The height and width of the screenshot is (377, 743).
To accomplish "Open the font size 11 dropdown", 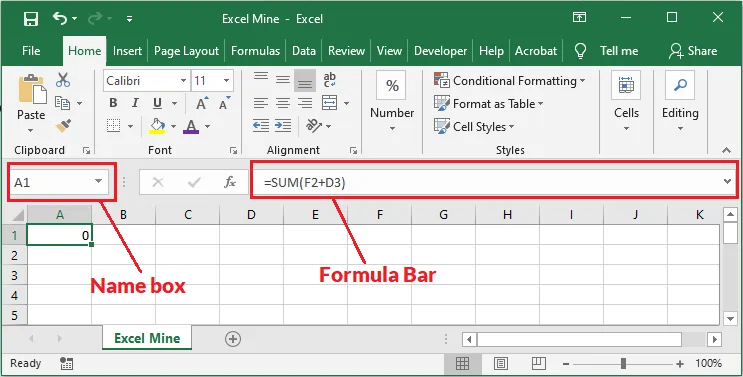I will 227,81.
